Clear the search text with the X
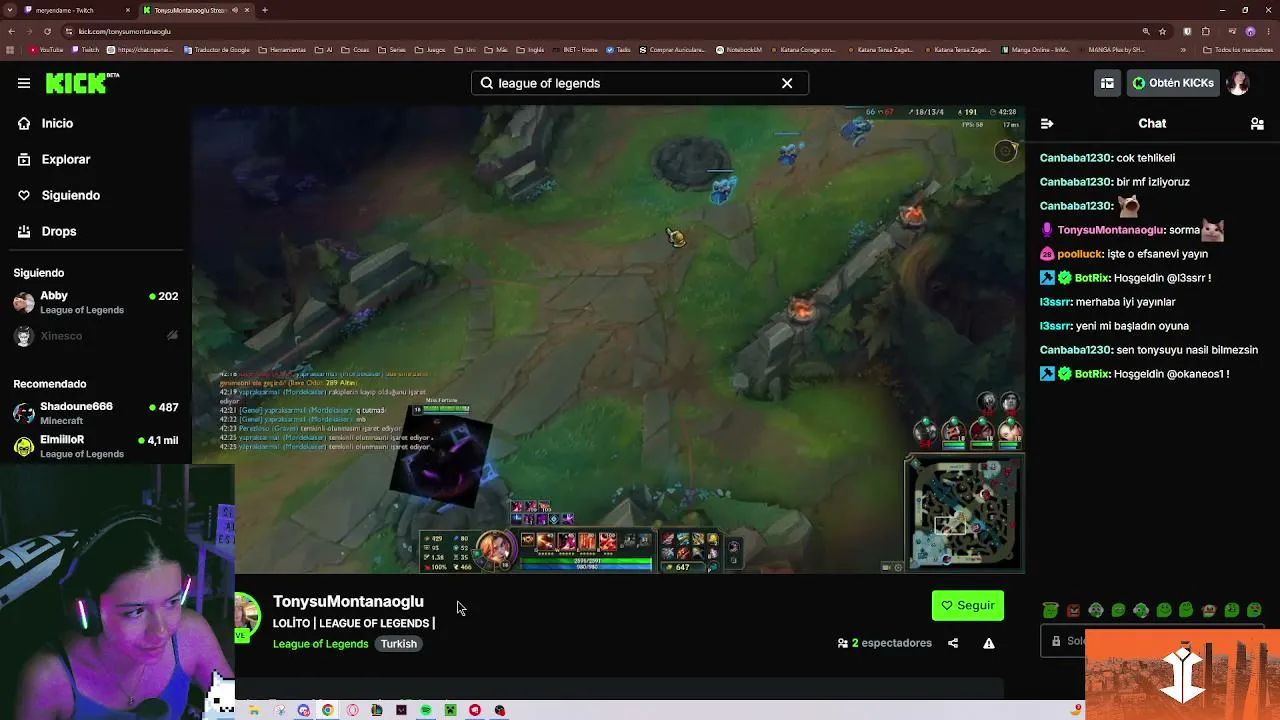Image resolution: width=1280 pixels, height=720 pixels. [787, 83]
